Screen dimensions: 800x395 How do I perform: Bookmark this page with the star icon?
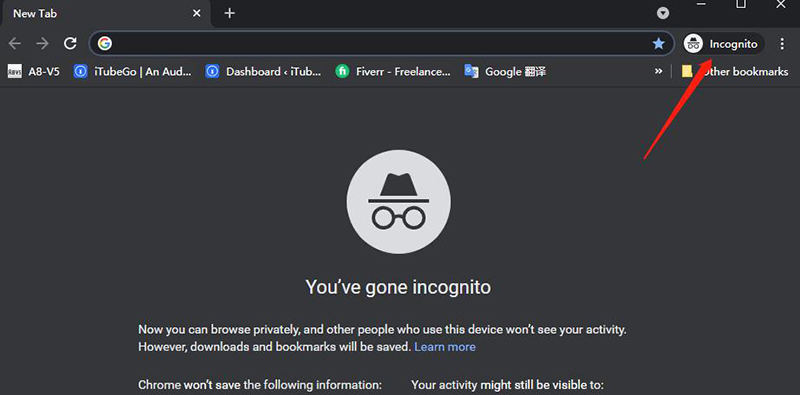(x=659, y=44)
